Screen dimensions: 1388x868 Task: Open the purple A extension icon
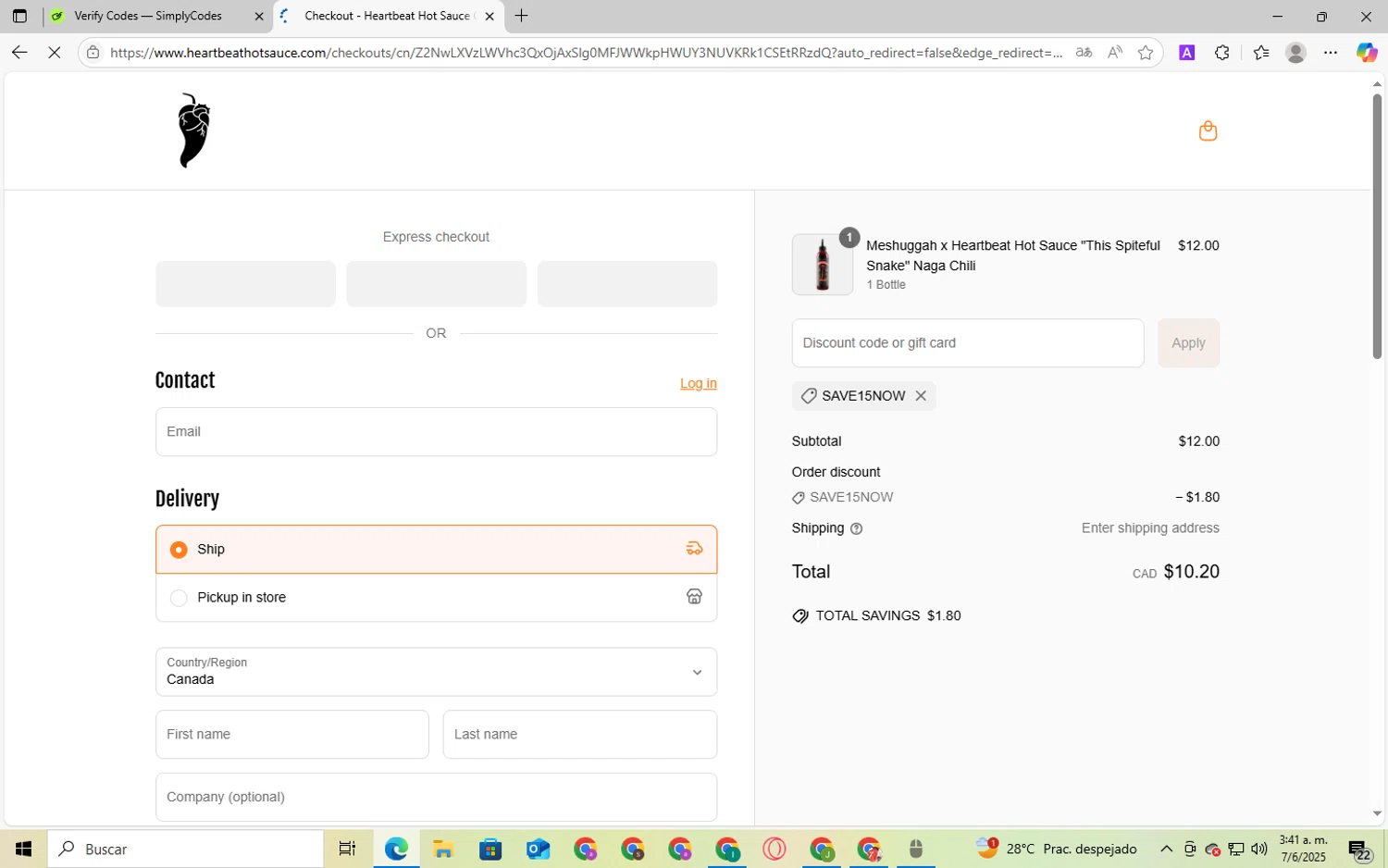pyautogui.click(x=1186, y=53)
